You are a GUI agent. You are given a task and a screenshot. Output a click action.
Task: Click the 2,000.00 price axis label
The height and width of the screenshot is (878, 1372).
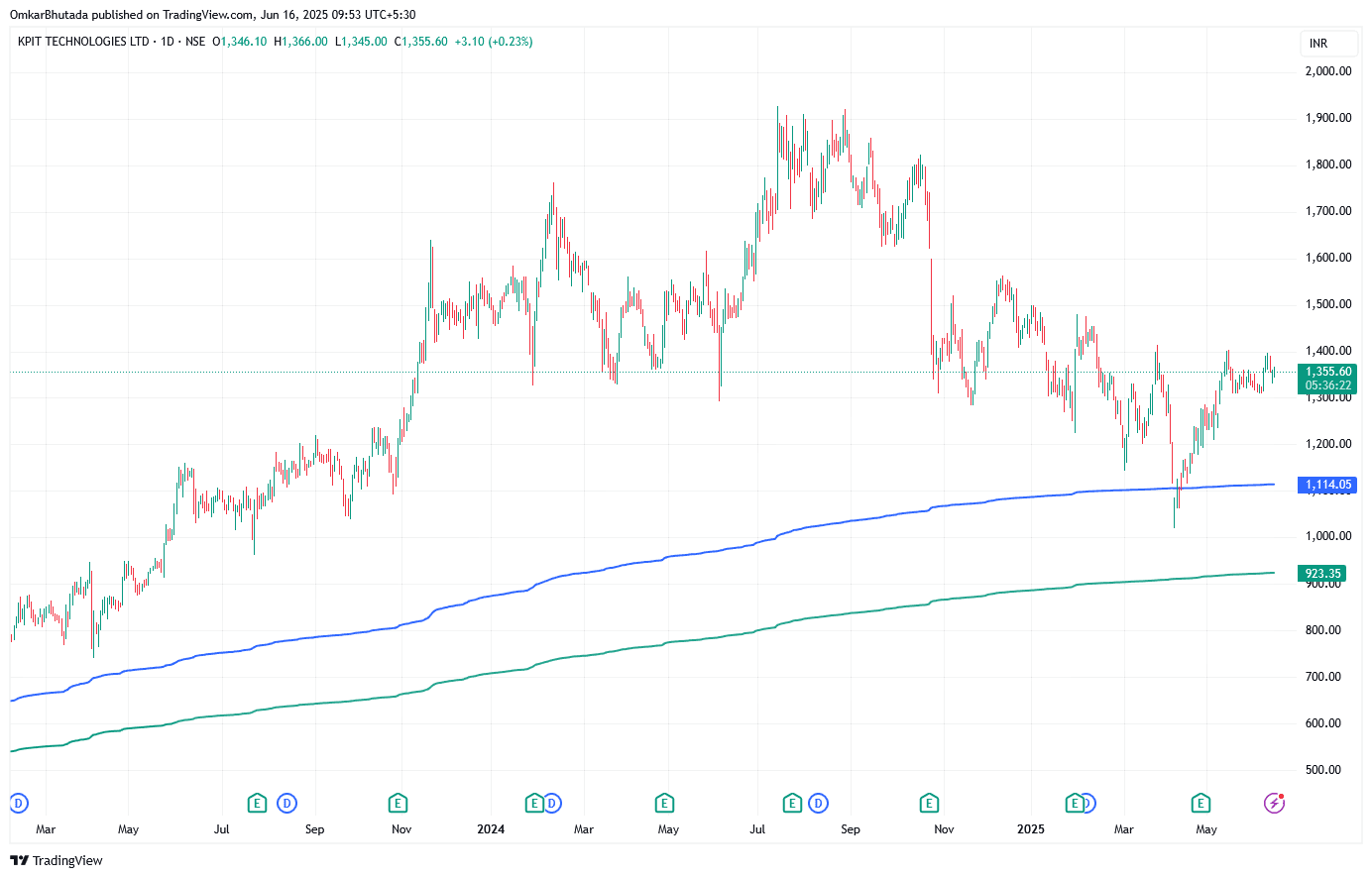[x=1328, y=71]
